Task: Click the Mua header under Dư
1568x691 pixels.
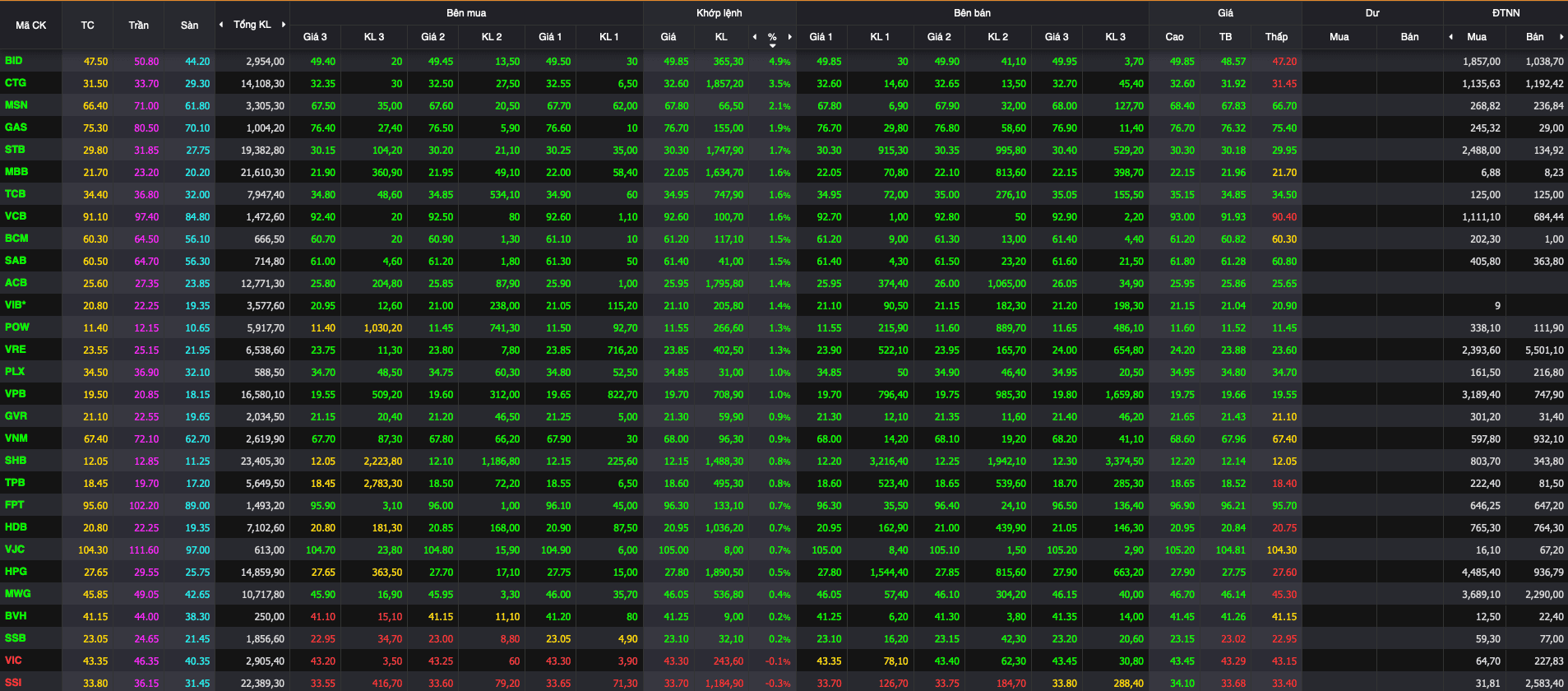Action: [1339, 37]
